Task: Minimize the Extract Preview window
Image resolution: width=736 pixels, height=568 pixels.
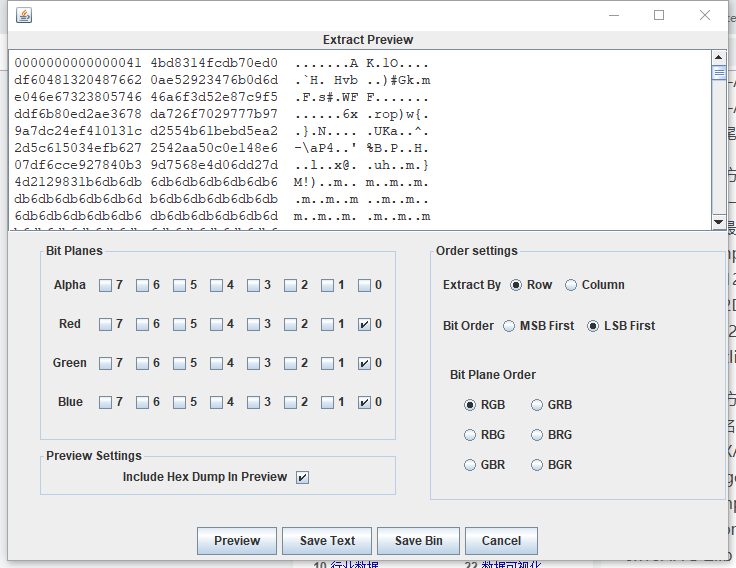Action: [x=614, y=15]
